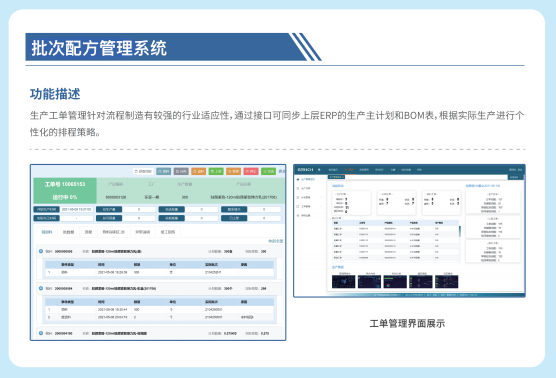The height and width of the screenshot is (378, 556).
Task: Click the last green toolbar button
Action: coord(268,171)
